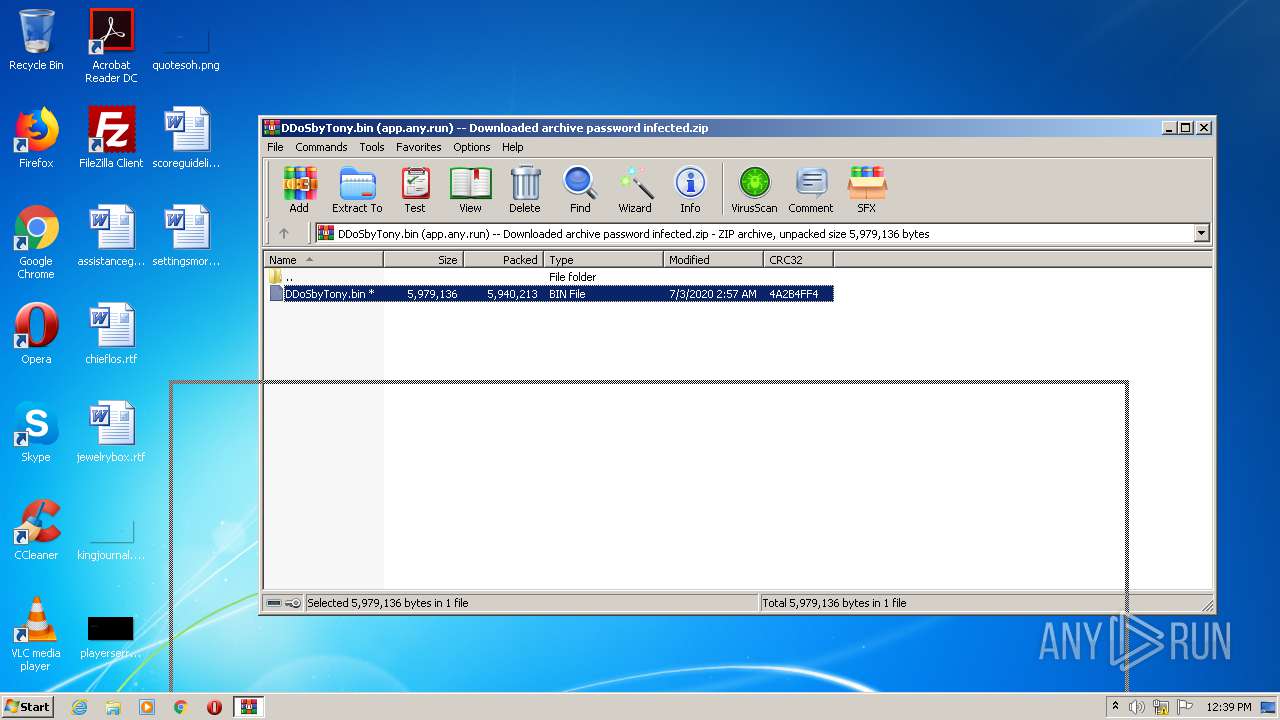Sort by CRC32 column header
The height and width of the screenshot is (720, 1280).
point(798,260)
